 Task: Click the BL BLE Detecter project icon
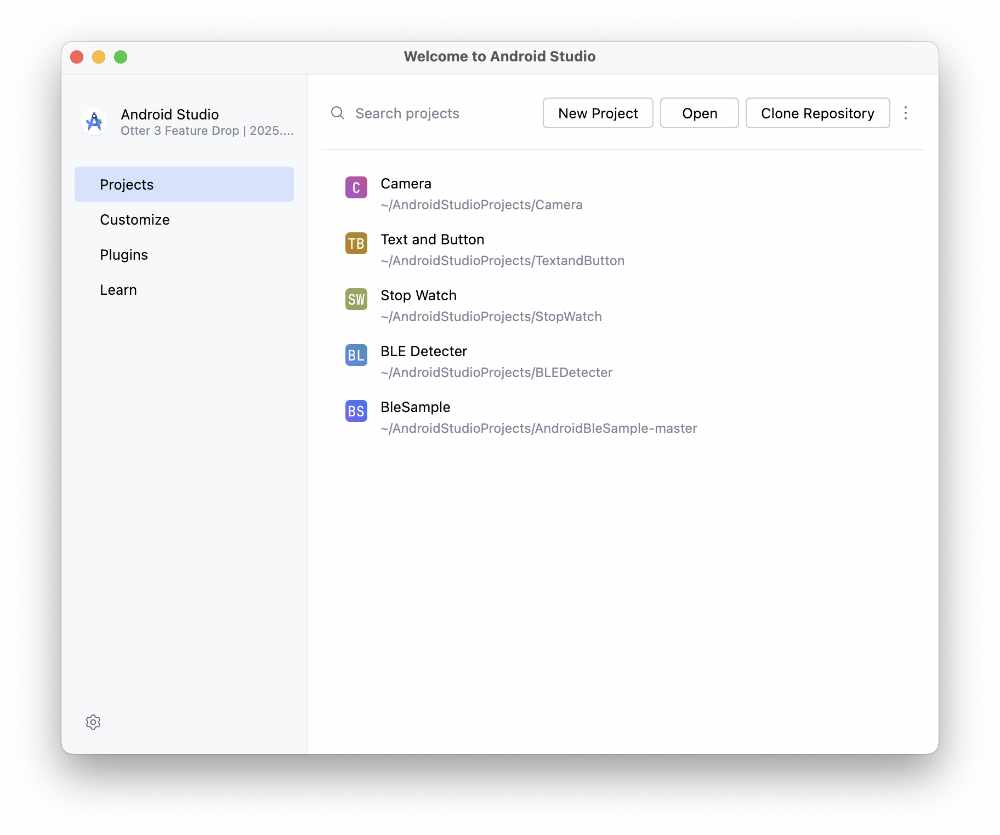click(x=356, y=355)
